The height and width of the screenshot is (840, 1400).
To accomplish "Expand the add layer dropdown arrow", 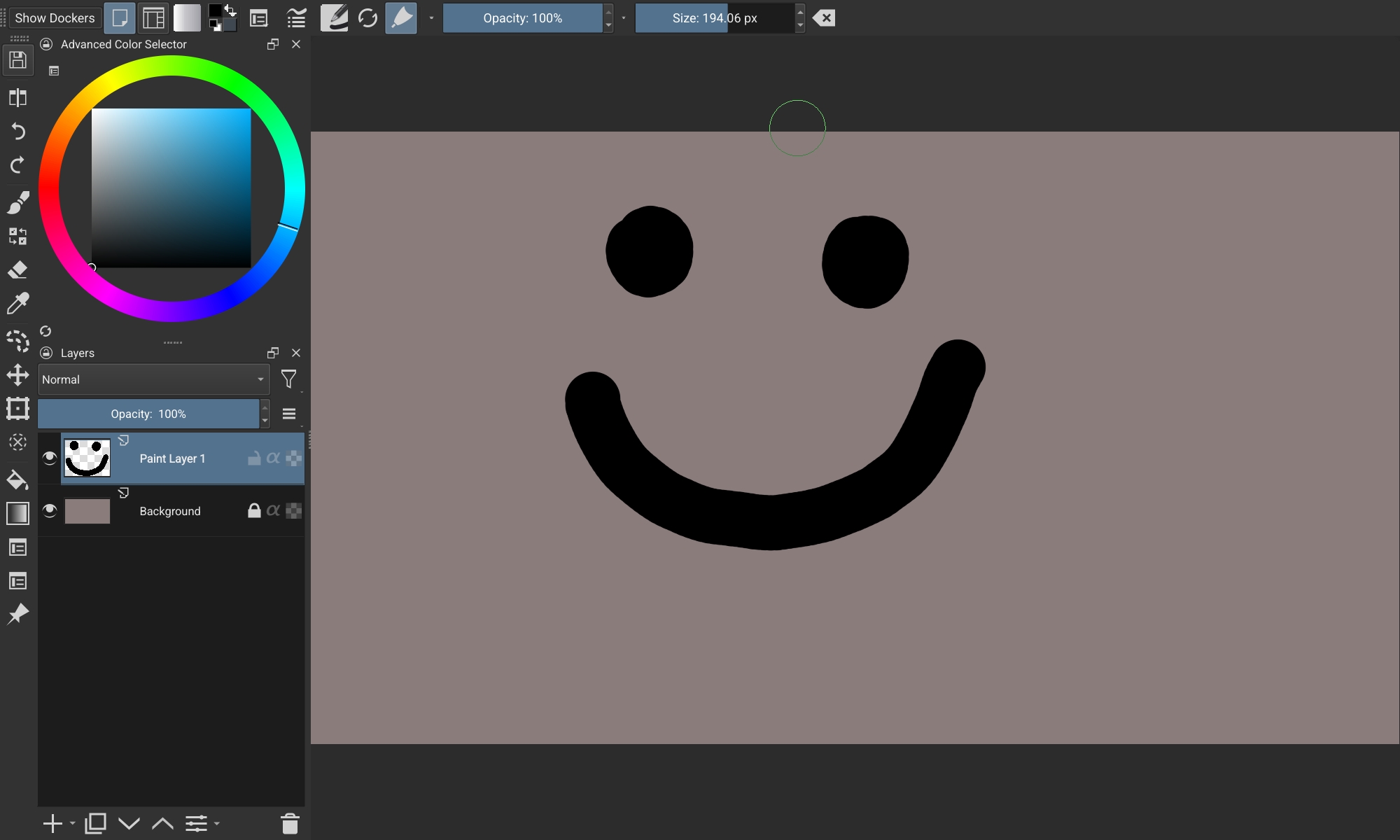I will pyautogui.click(x=73, y=824).
